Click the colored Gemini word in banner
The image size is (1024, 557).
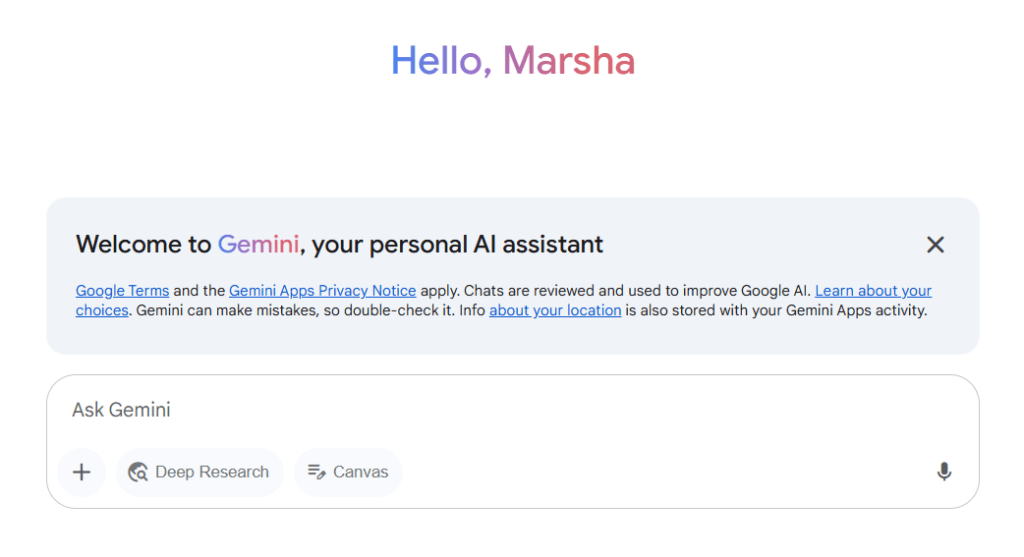[x=258, y=244]
